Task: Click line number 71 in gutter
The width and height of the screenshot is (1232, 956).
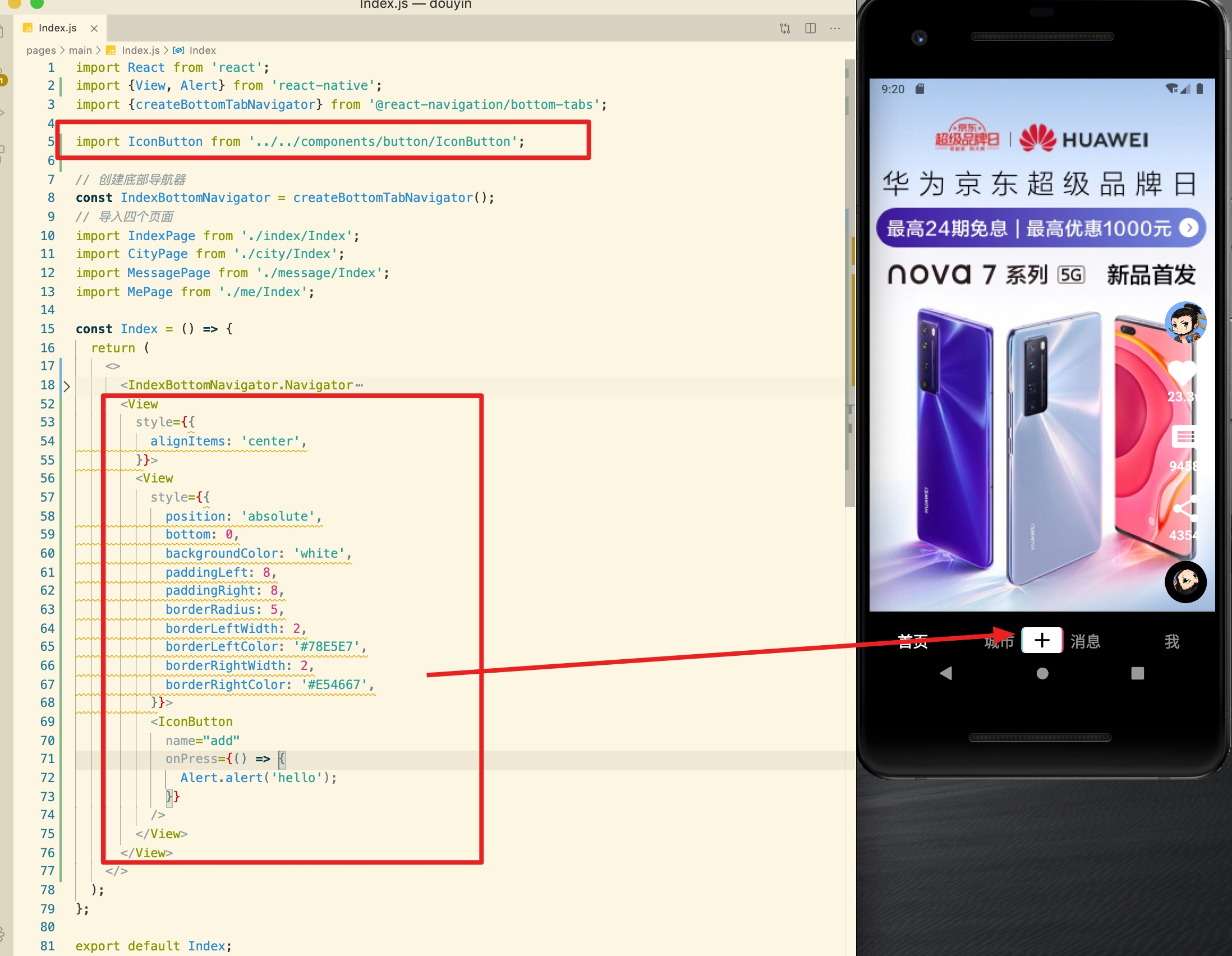Action: click(47, 759)
